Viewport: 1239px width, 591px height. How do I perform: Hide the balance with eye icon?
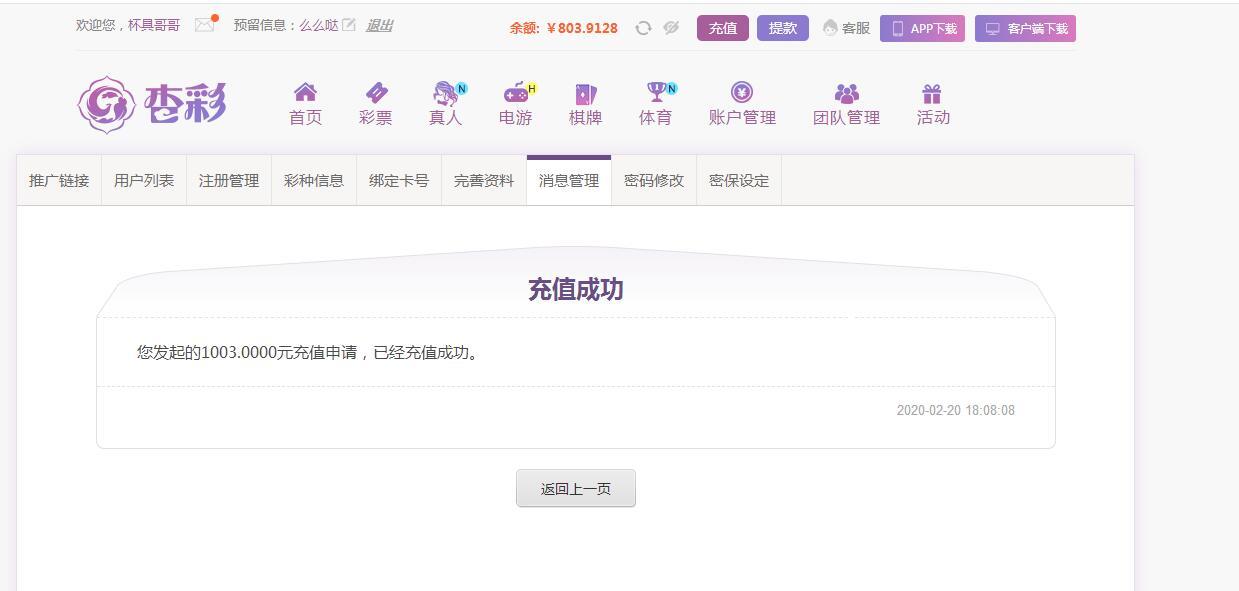pos(671,28)
